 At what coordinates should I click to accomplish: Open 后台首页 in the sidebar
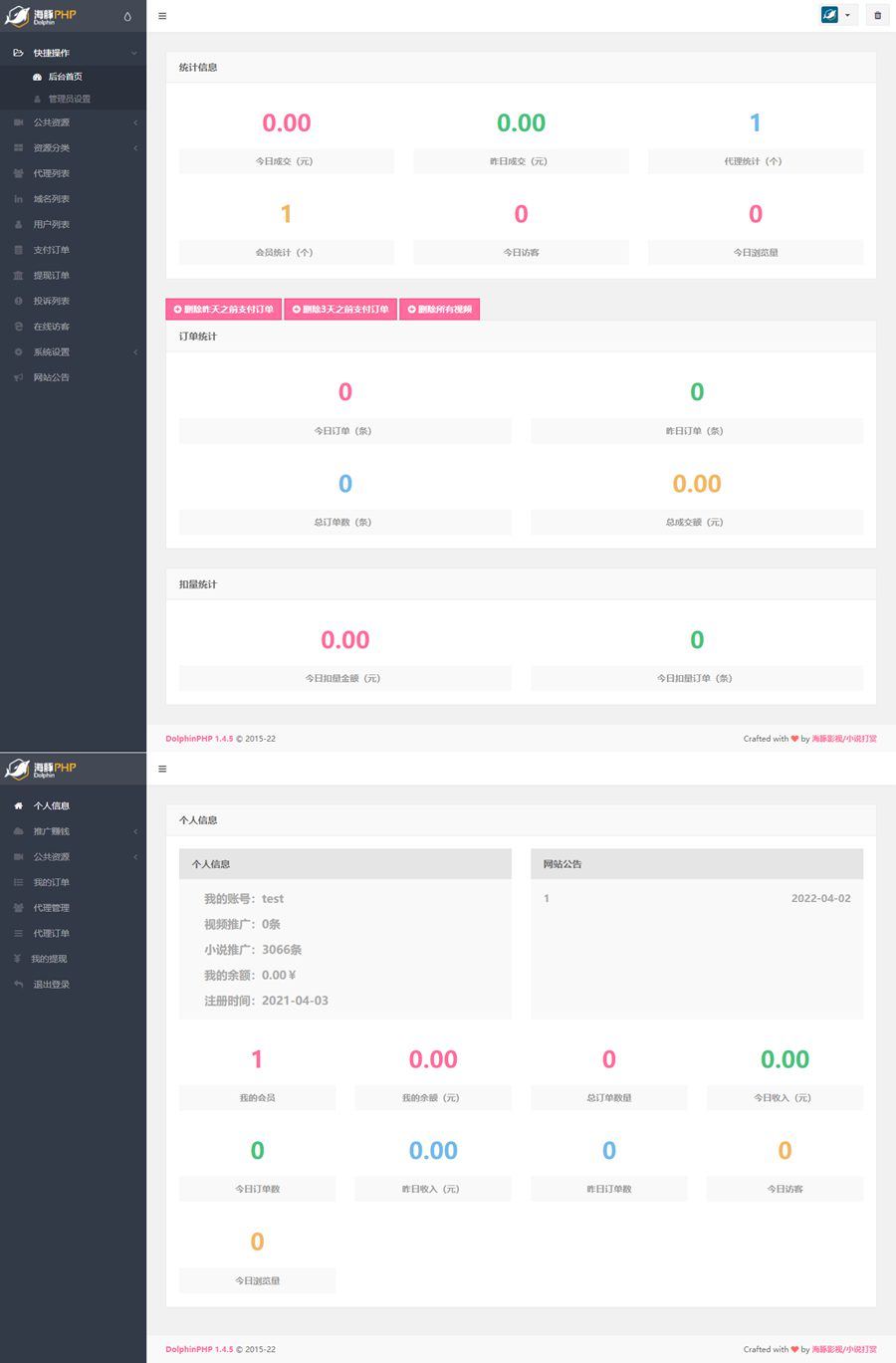pyautogui.click(x=65, y=77)
